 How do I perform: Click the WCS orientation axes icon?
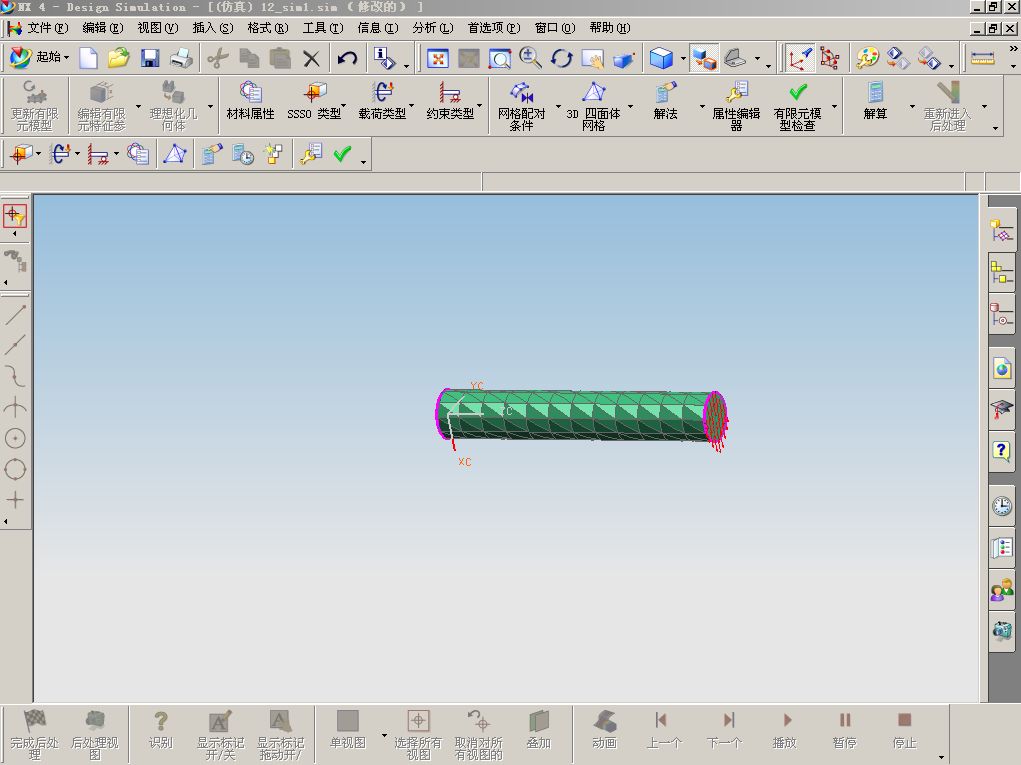pyautogui.click(x=799, y=59)
